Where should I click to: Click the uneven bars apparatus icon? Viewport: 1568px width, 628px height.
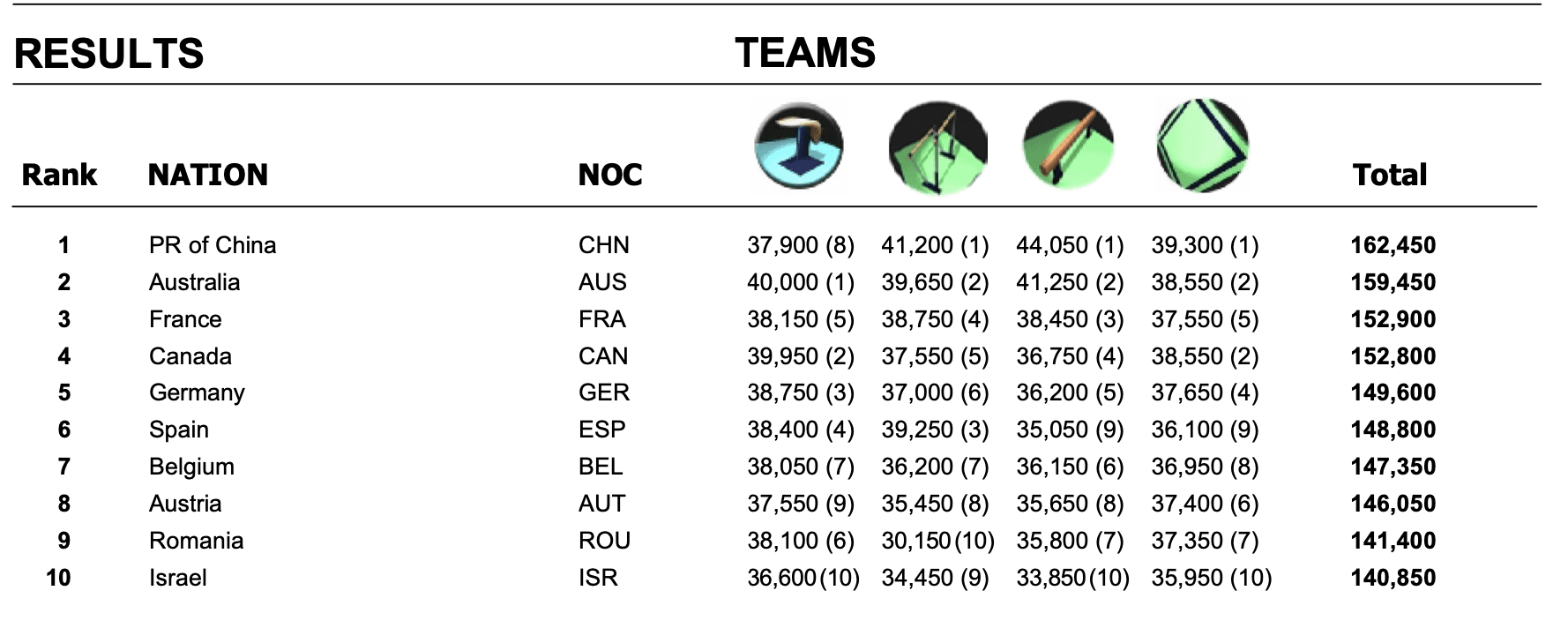coord(937,146)
